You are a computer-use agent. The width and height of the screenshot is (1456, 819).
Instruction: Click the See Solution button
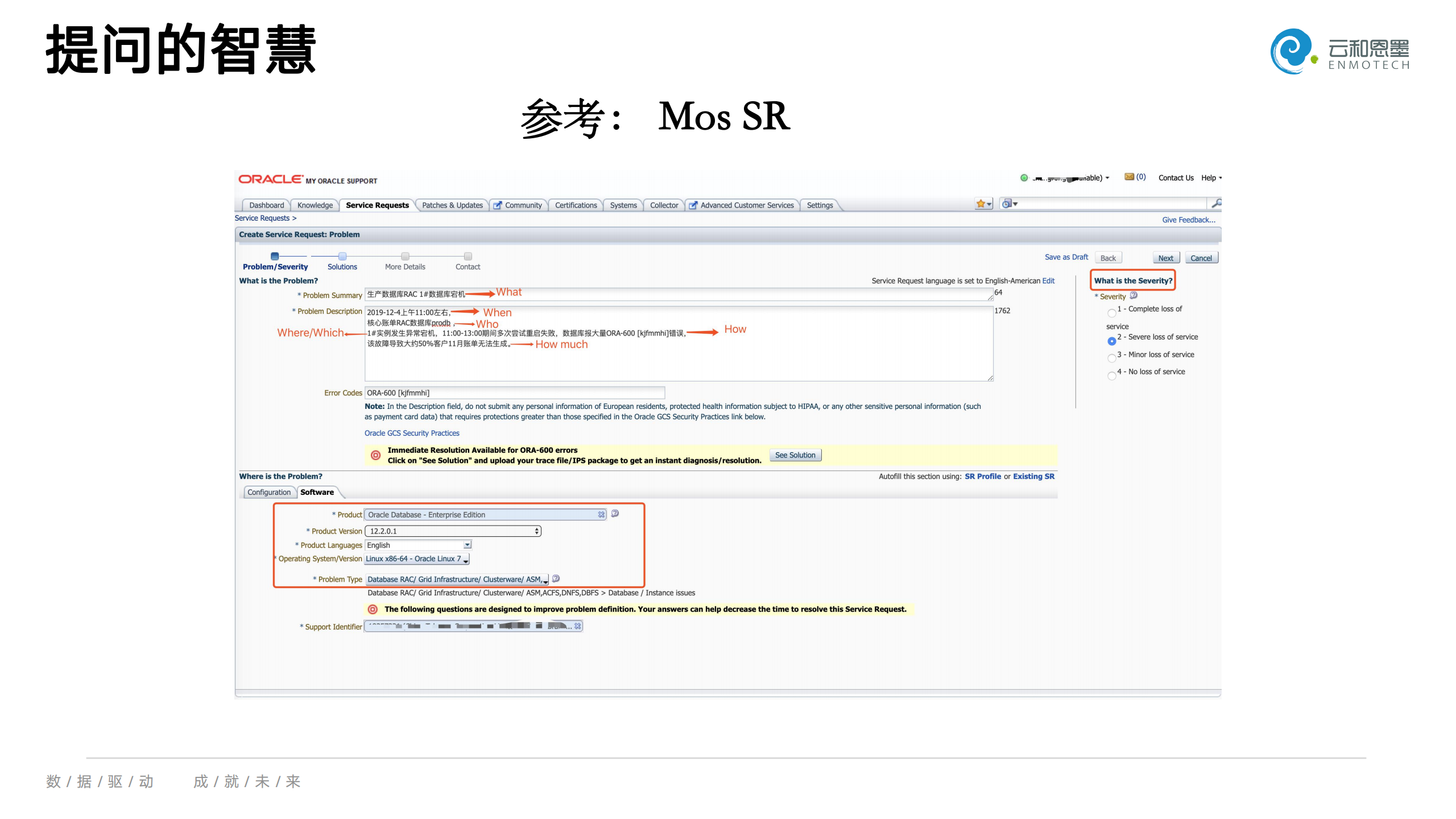pos(795,455)
